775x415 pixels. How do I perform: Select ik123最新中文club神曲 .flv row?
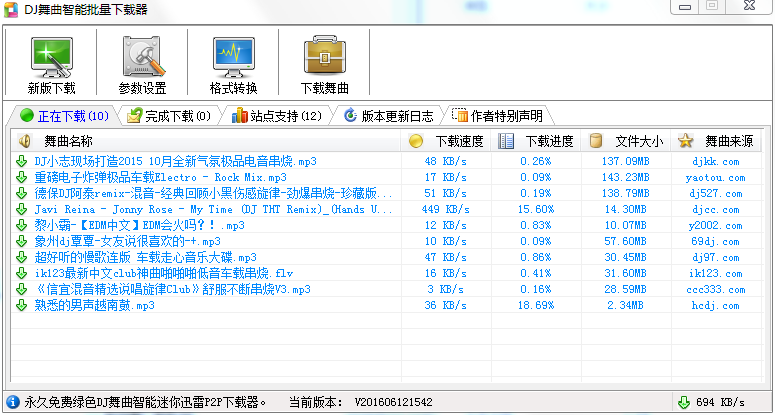pos(387,273)
